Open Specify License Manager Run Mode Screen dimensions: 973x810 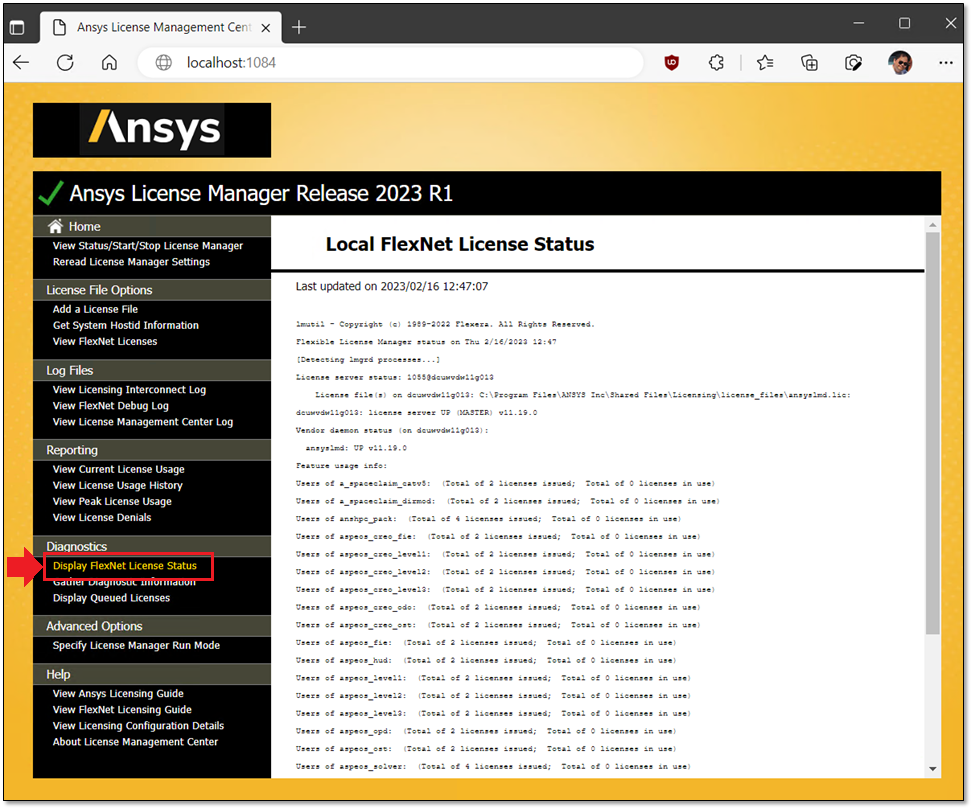(x=137, y=646)
